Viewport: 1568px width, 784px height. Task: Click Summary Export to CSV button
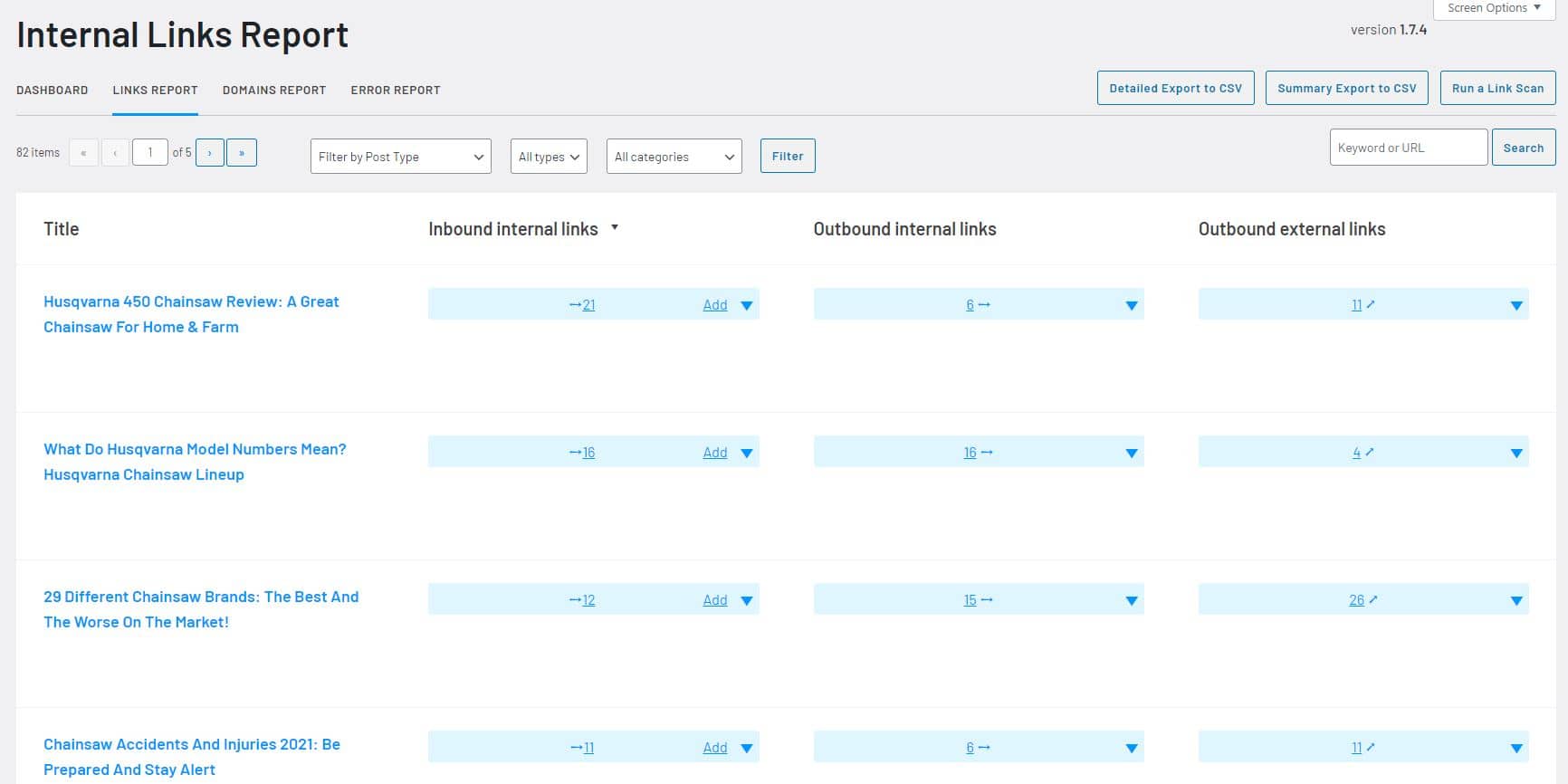(1347, 88)
